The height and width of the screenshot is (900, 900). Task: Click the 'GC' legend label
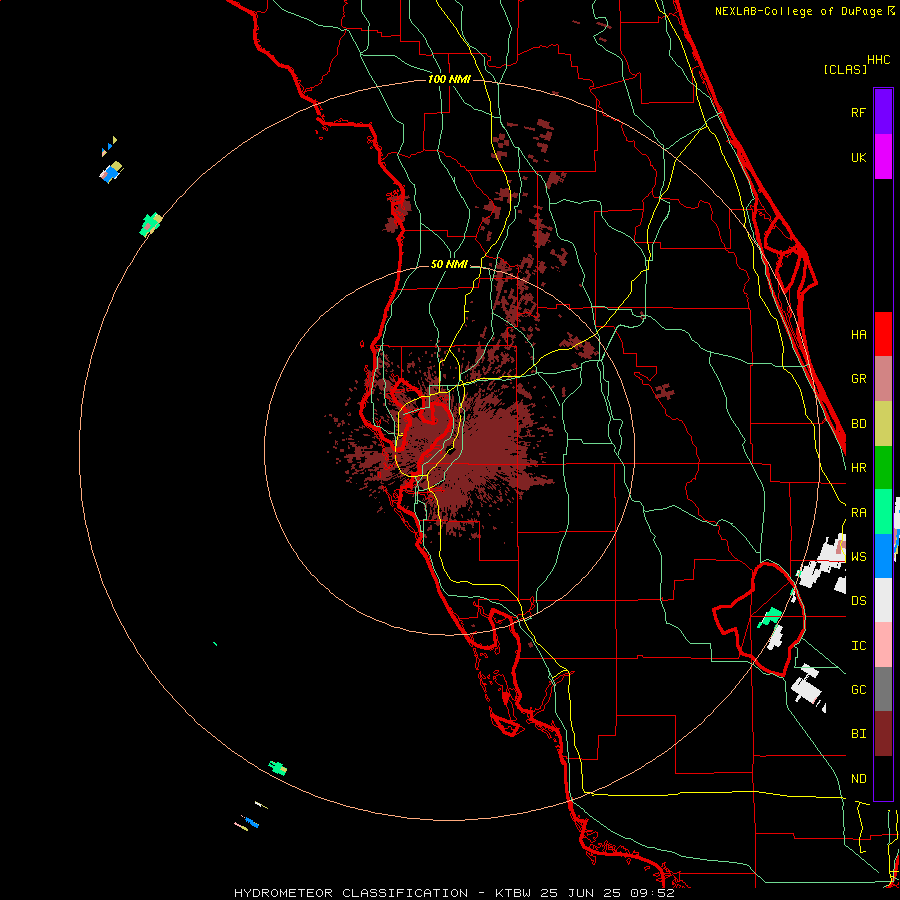tap(858, 690)
